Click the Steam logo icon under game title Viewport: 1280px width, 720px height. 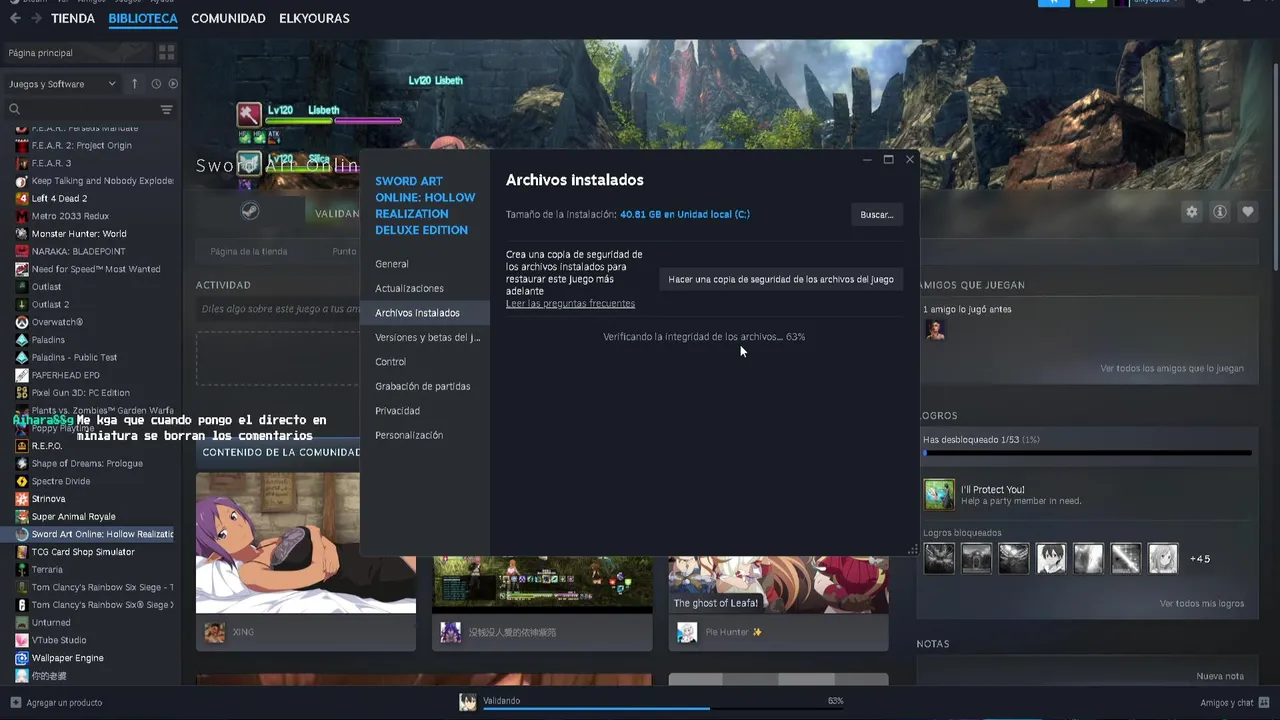click(249, 211)
